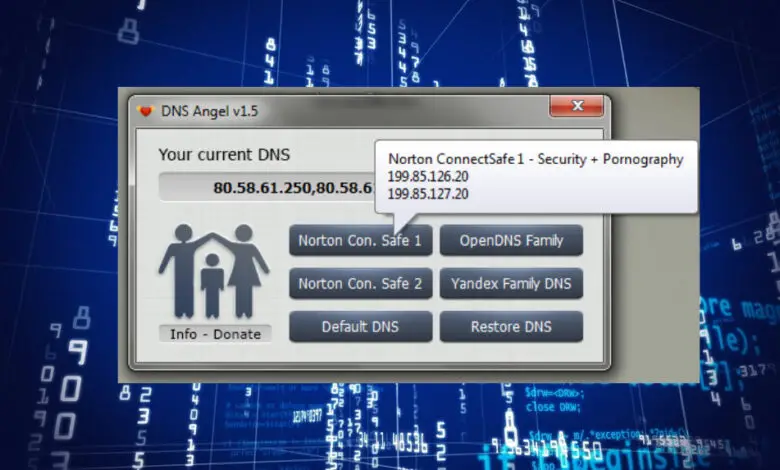Click the 'Your current DNS' label
Image resolution: width=780 pixels, height=470 pixels.
[x=224, y=155]
